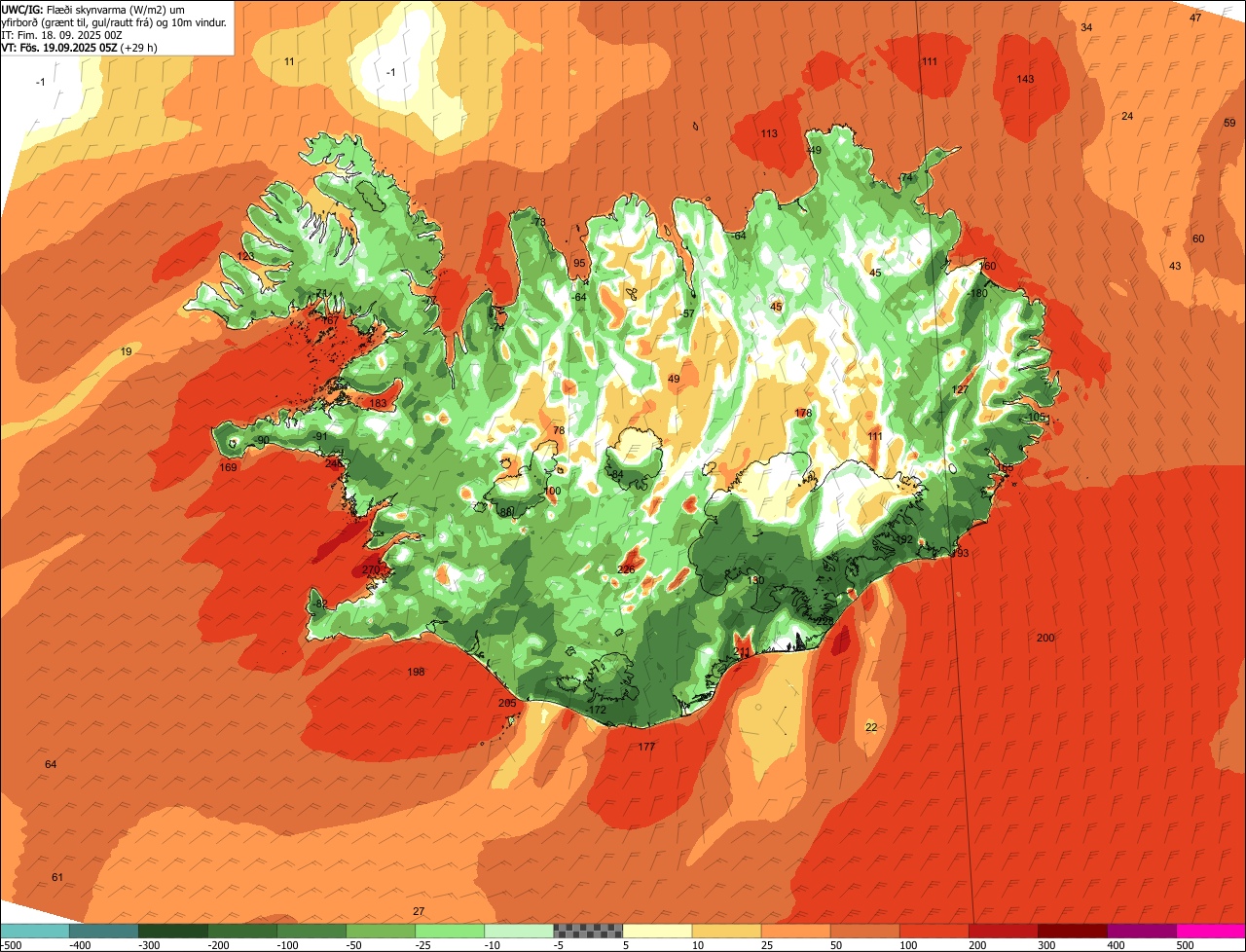Click the light teal -500 to -400 legend swatch

click(35, 931)
